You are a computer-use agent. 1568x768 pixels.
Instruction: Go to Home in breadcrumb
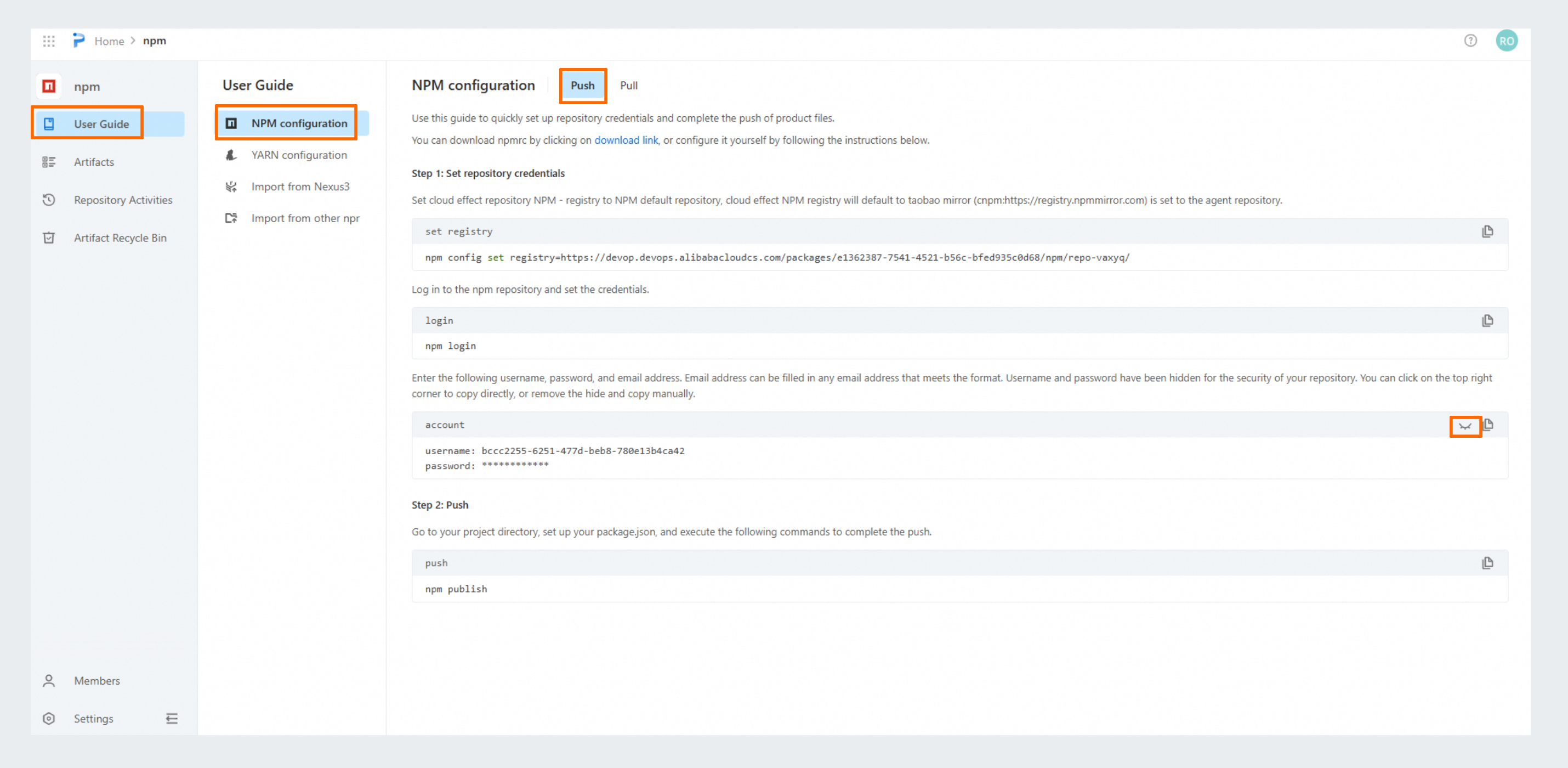109,41
